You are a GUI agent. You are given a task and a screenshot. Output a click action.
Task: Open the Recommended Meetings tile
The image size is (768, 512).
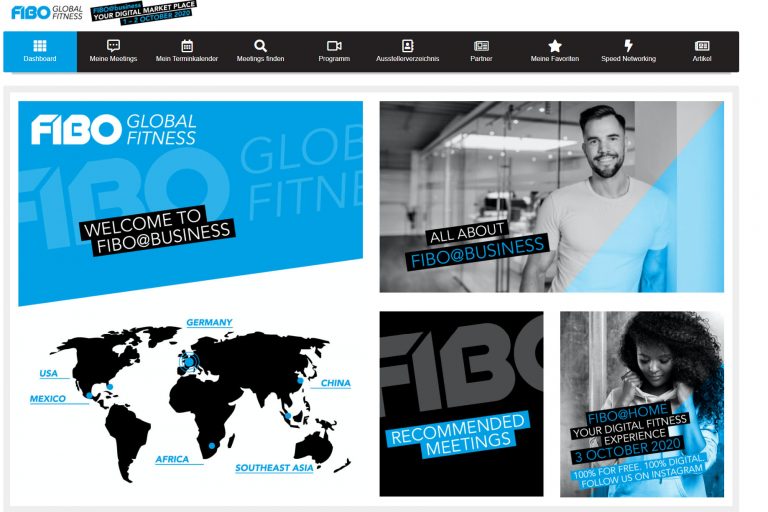coord(461,403)
